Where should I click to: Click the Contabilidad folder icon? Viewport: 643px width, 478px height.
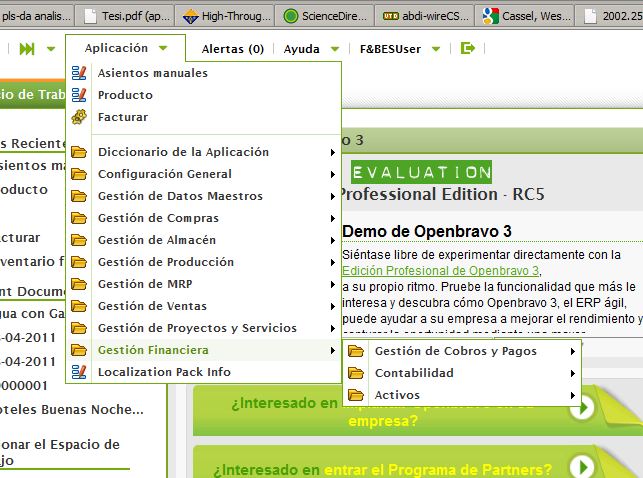[355, 373]
